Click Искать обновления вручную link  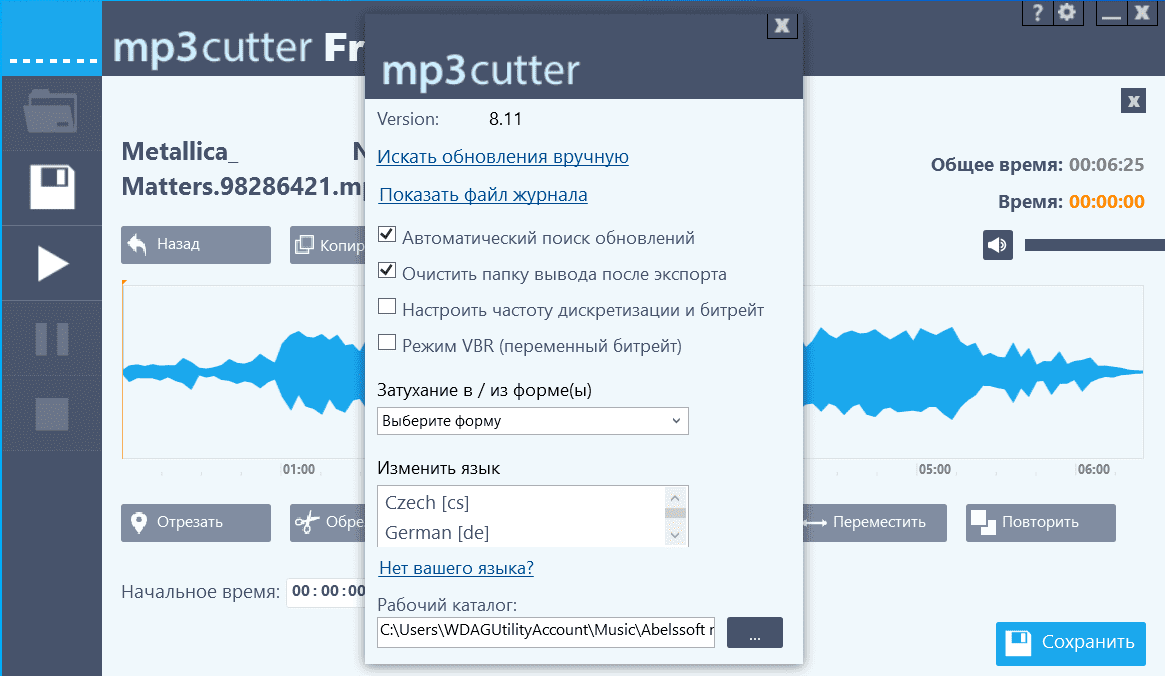click(x=503, y=157)
